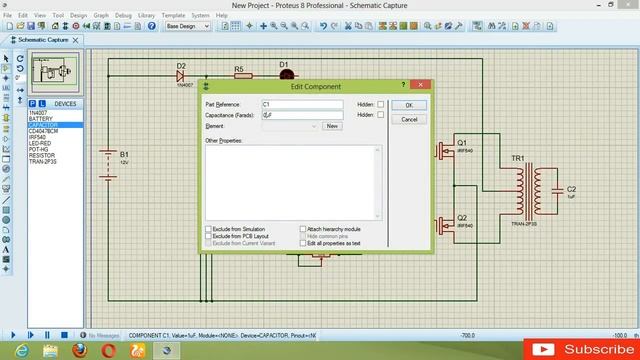Open the System menu
The width and height of the screenshot is (640, 360).
[x=200, y=16]
